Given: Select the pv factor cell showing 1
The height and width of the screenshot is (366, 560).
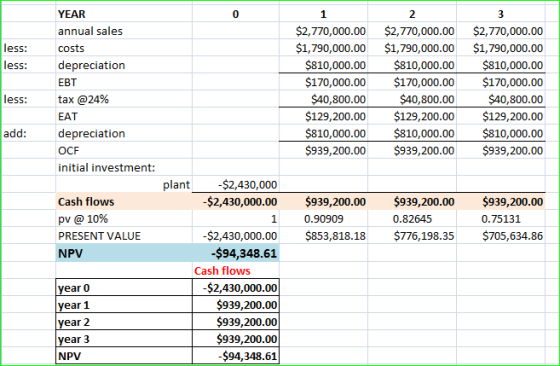Looking at the screenshot, I should [x=235, y=219].
